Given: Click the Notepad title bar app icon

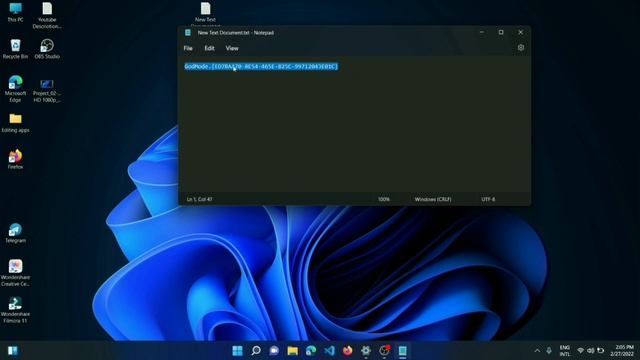Looking at the screenshot, I should (188, 33).
